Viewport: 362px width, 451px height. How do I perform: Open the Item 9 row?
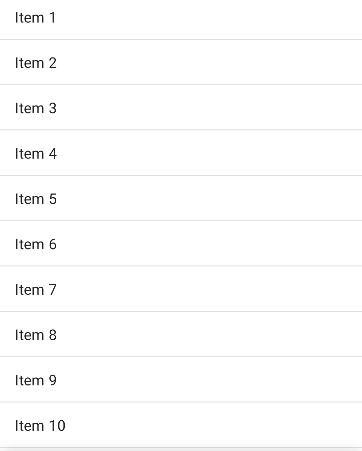181,380
